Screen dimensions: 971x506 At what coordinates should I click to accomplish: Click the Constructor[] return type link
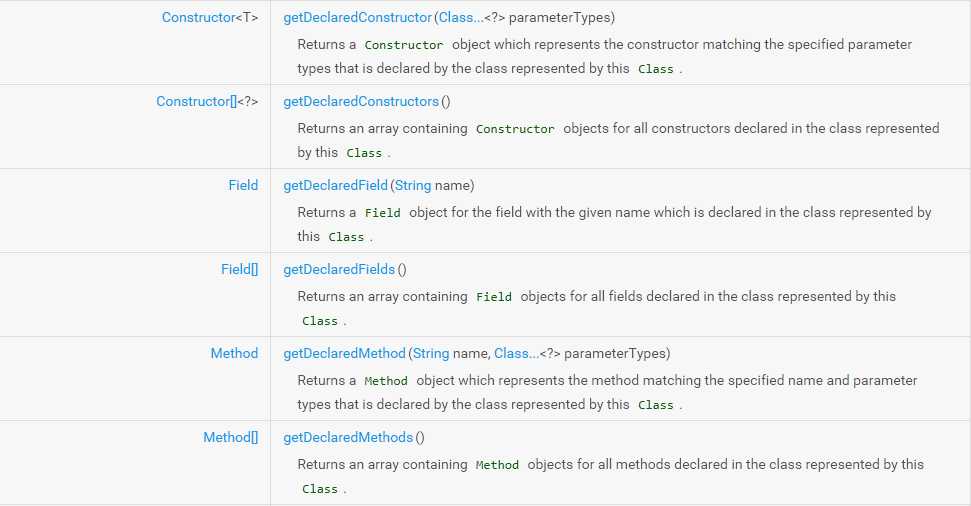(196, 102)
